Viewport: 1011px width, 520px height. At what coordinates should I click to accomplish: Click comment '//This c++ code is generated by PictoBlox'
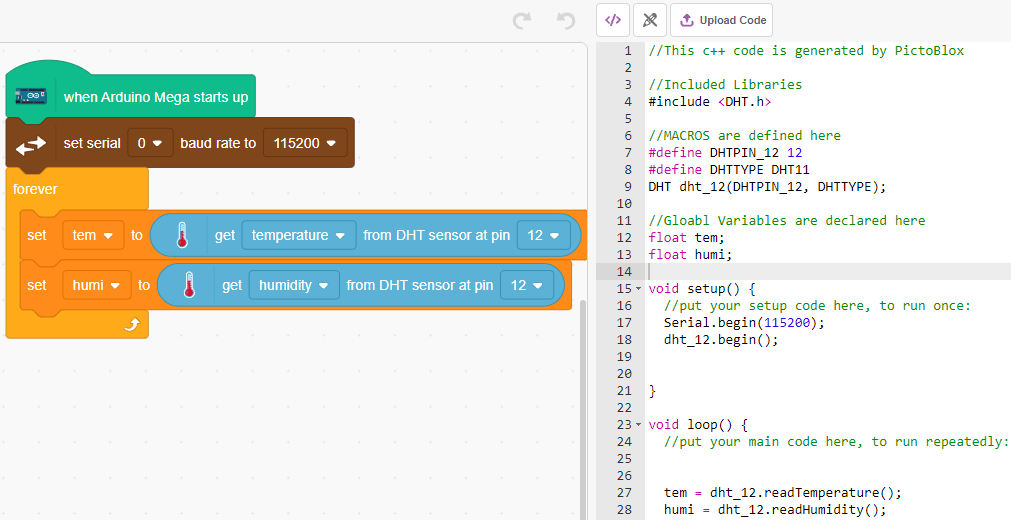(x=806, y=50)
